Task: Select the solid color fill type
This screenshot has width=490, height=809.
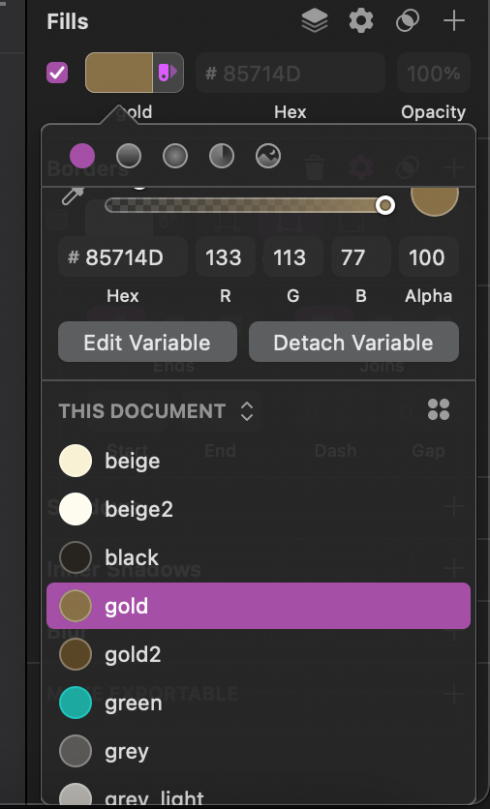Action: 83,156
